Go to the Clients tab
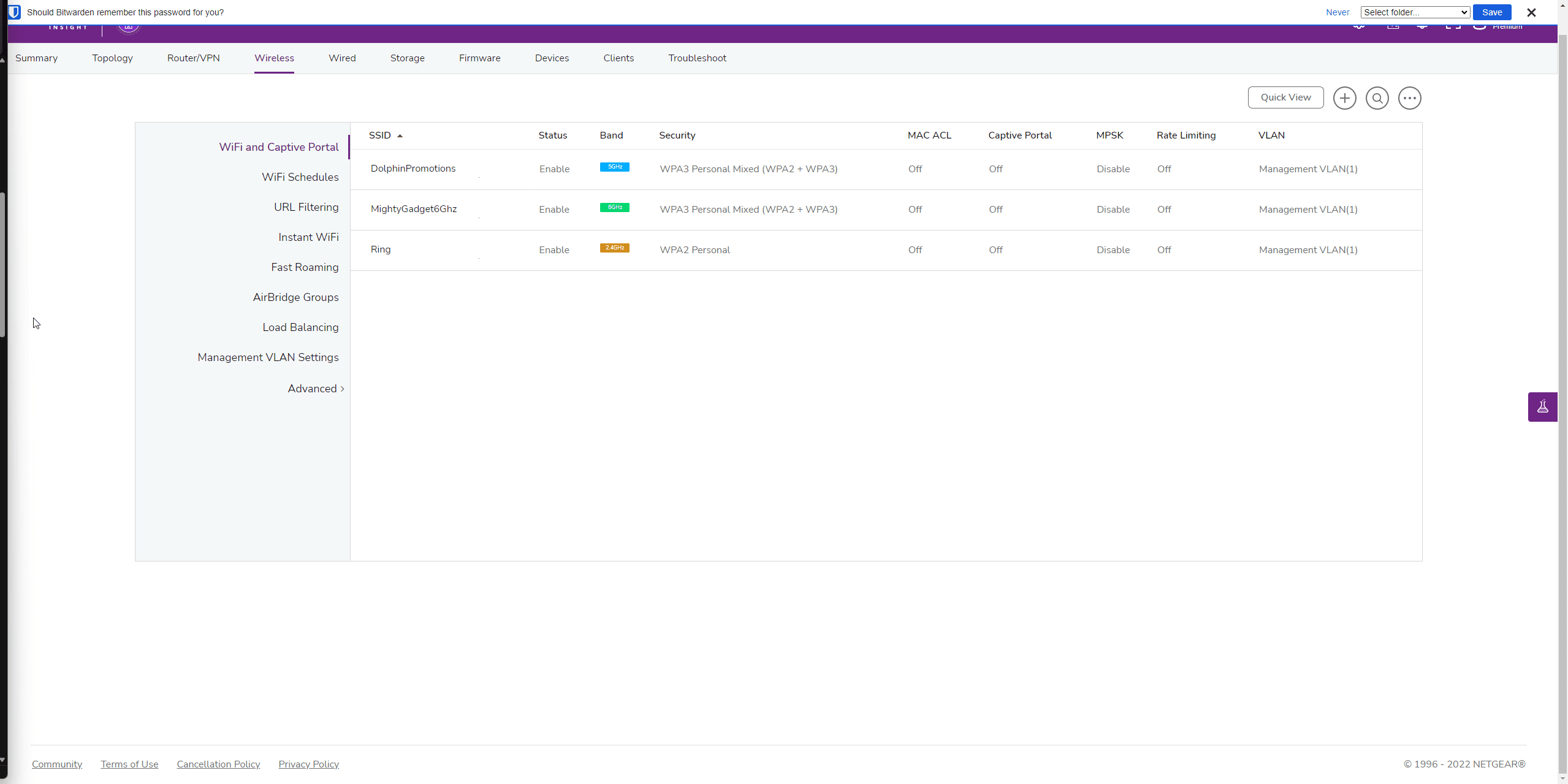Image resolution: width=1568 pixels, height=784 pixels. tap(618, 58)
